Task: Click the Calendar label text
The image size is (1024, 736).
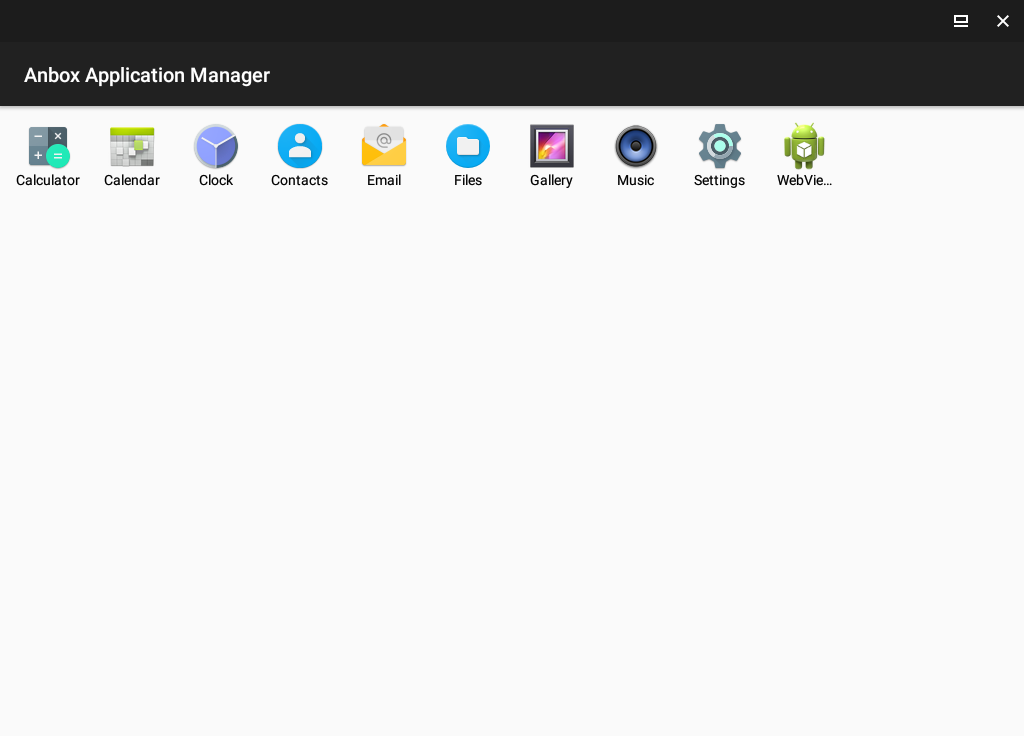Action: 132,180
